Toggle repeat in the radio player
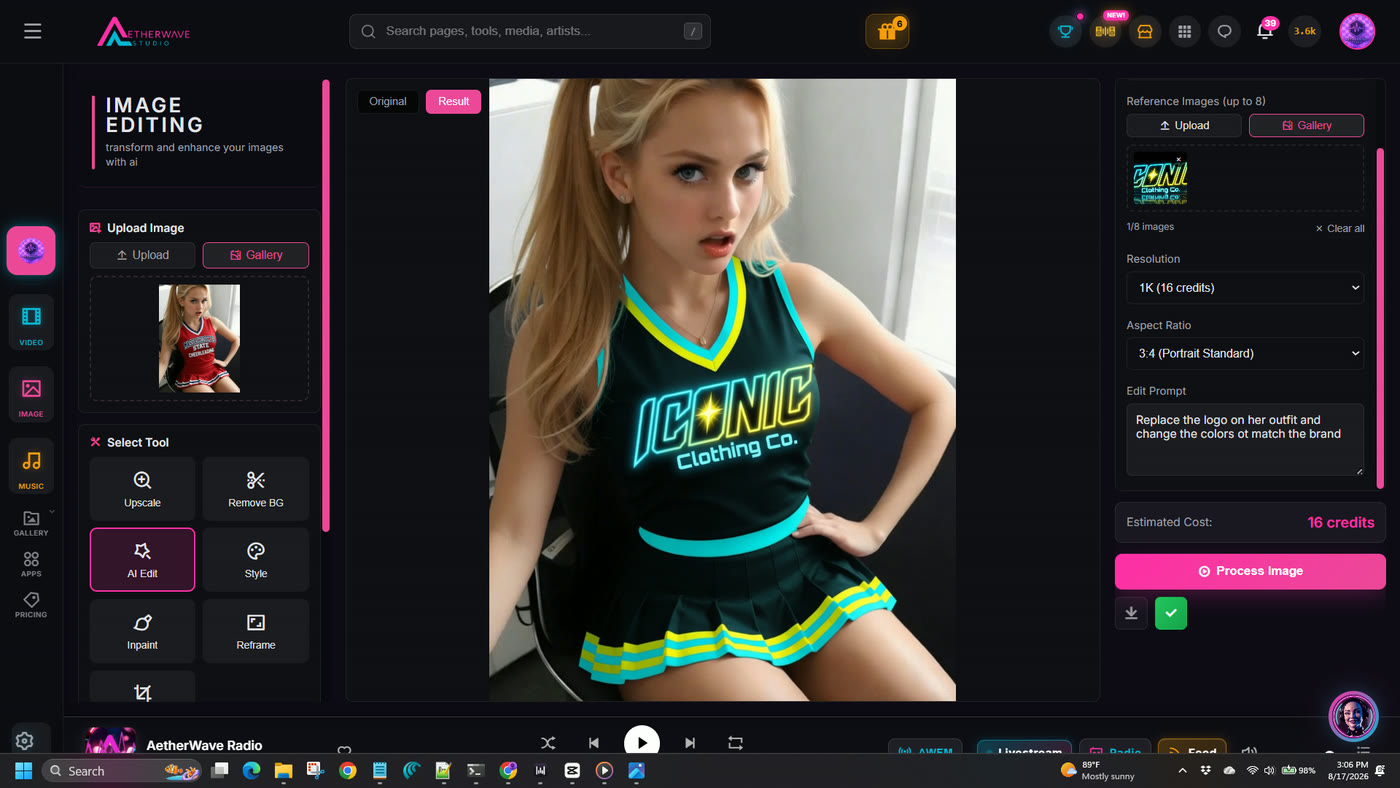 pyautogui.click(x=736, y=743)
